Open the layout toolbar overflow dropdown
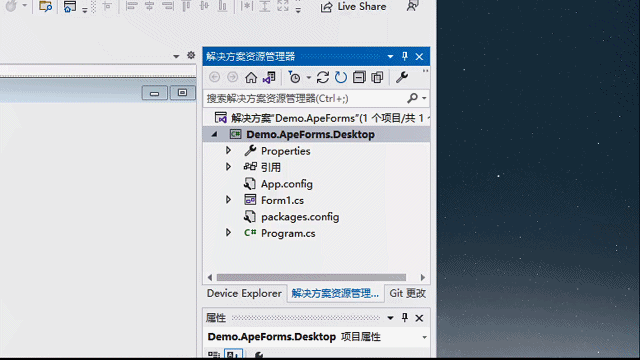Viewport: 640px width, 360px height. (298, 10)
